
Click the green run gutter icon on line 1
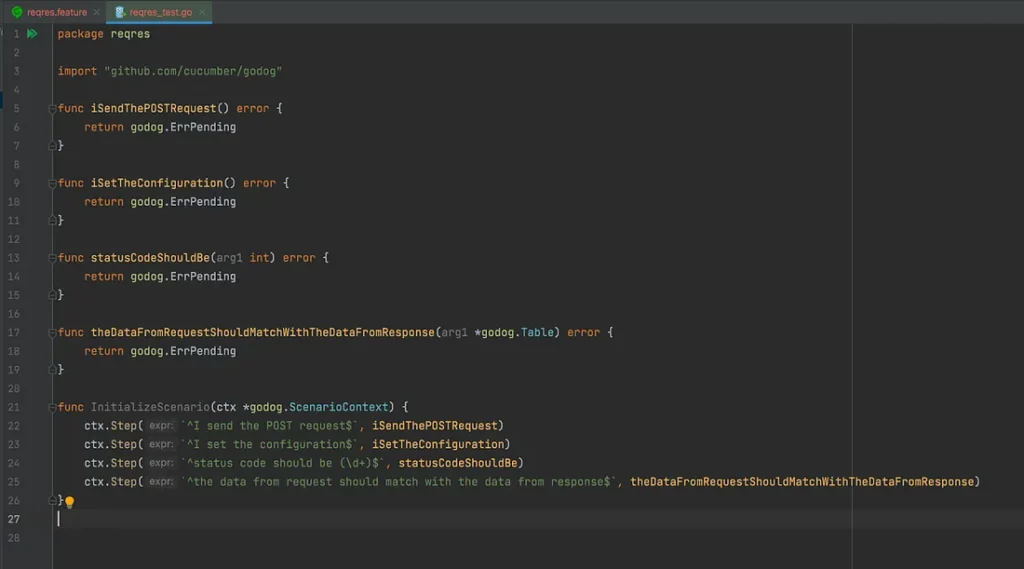(32, 34)
